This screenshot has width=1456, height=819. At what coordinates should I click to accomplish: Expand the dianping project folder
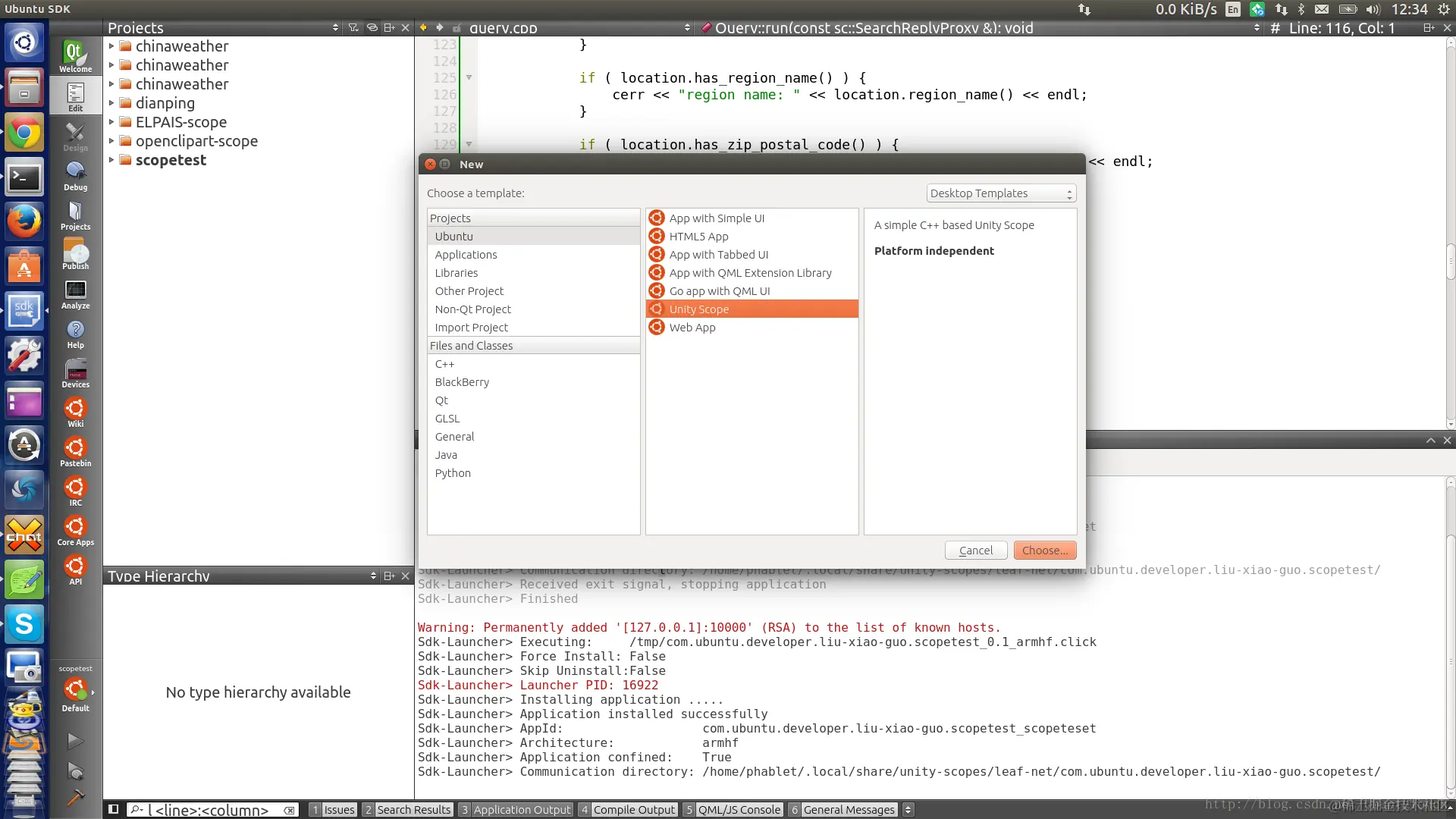(111, 103)
